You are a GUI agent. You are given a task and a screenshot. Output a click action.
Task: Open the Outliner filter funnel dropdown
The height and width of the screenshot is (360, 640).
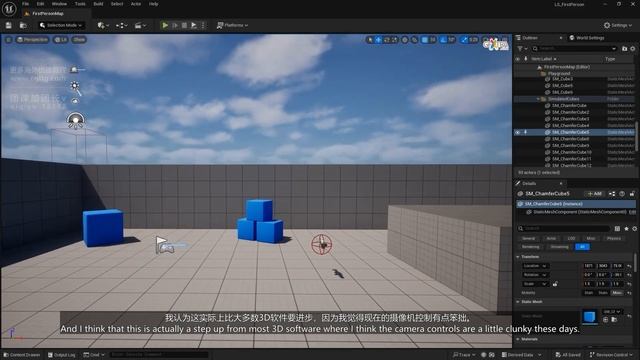pos(521,49)
